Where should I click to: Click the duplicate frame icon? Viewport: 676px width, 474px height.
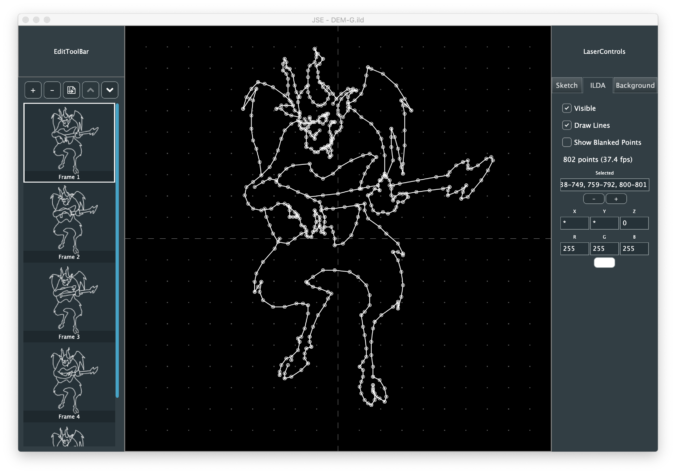[x=71, y=90]
